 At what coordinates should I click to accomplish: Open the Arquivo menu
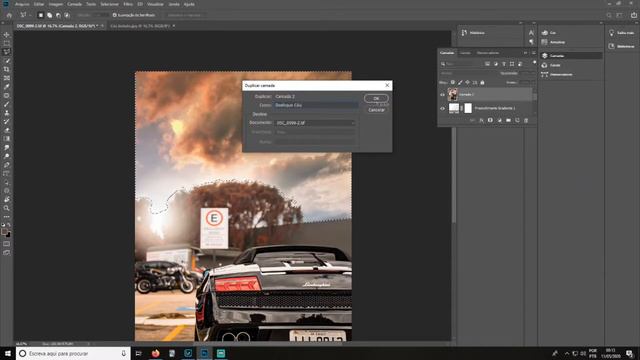pos(22,4)
